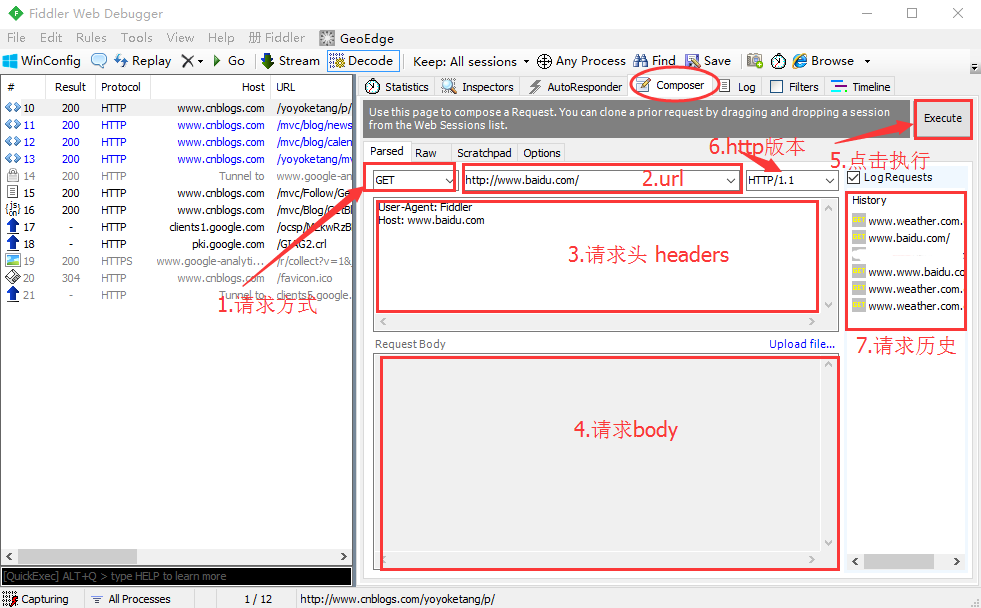The width and height of the screenshot is (981, 608).
Task: Open the Decode toolbar tool
Action: coord(362,60)
